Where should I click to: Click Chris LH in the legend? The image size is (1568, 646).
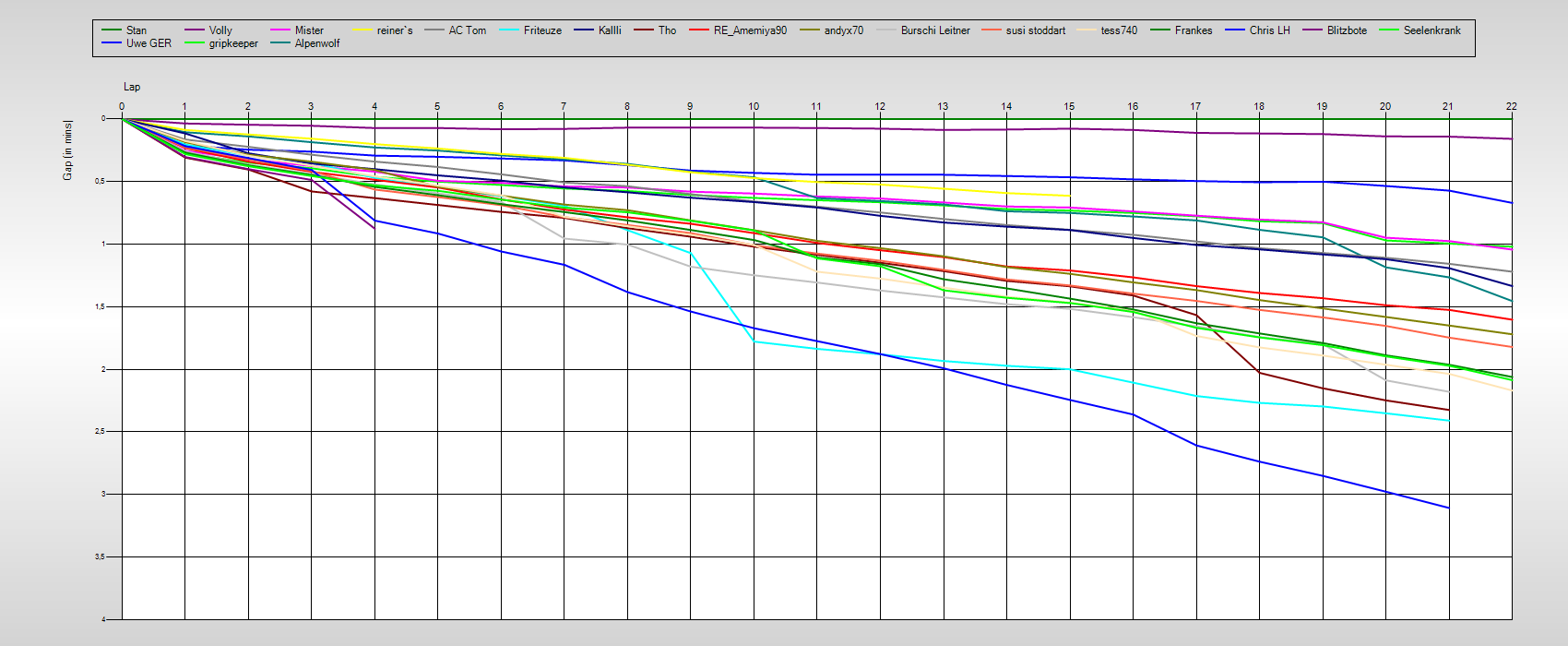coord(1269,30)
